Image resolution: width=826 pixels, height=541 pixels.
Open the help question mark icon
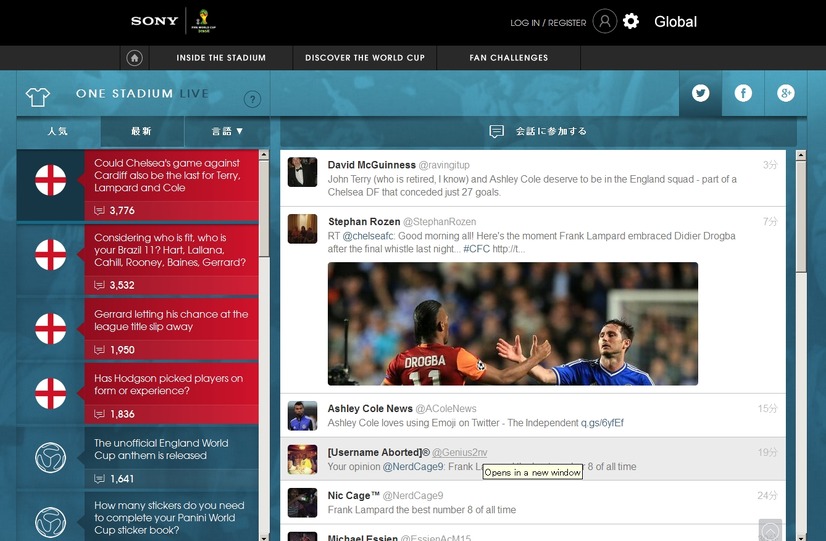point(252,99)
